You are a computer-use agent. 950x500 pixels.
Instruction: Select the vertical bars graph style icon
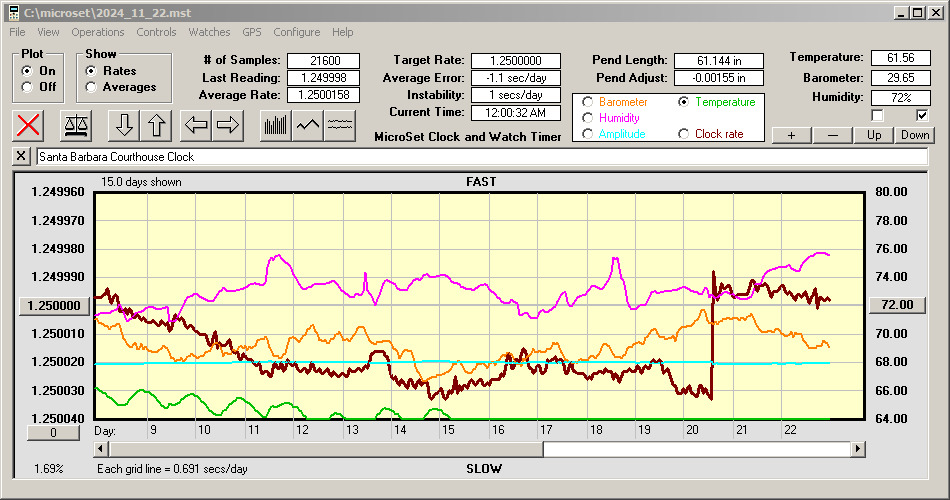[275, 125]
